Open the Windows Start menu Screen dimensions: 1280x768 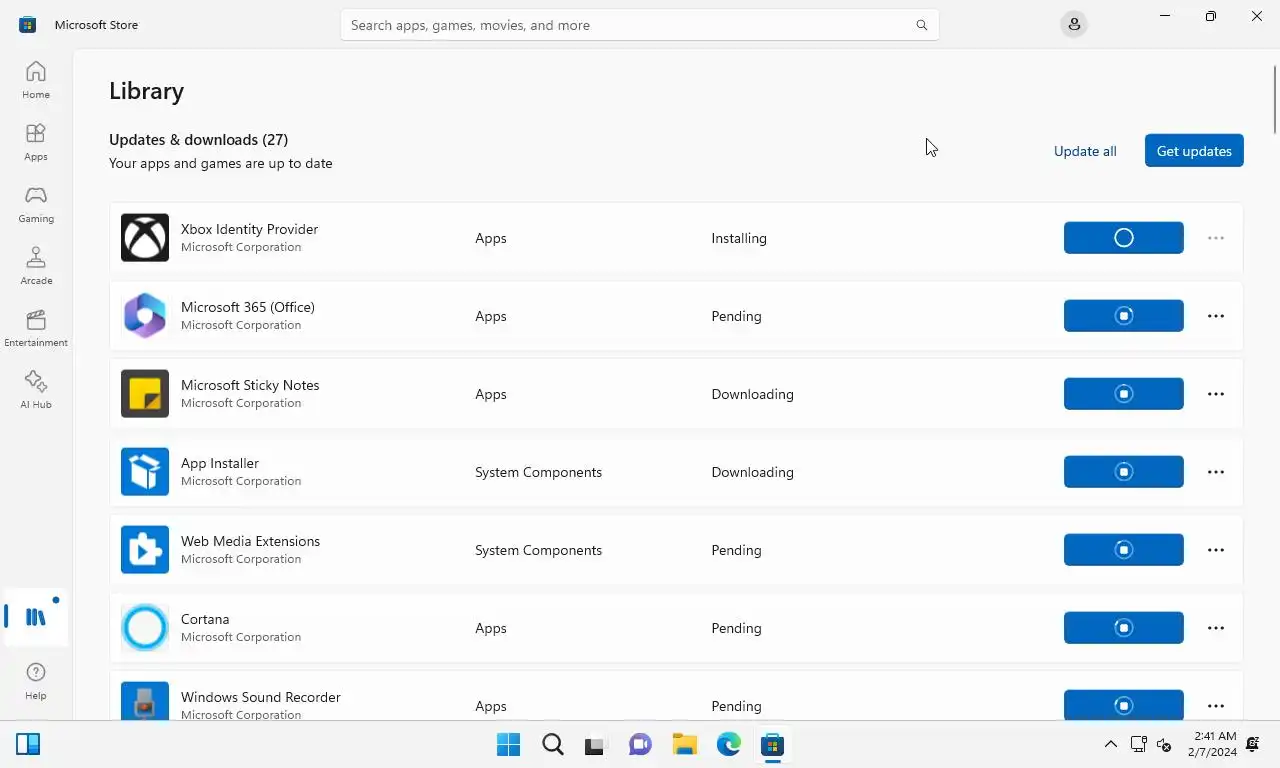tap(508, 745)
